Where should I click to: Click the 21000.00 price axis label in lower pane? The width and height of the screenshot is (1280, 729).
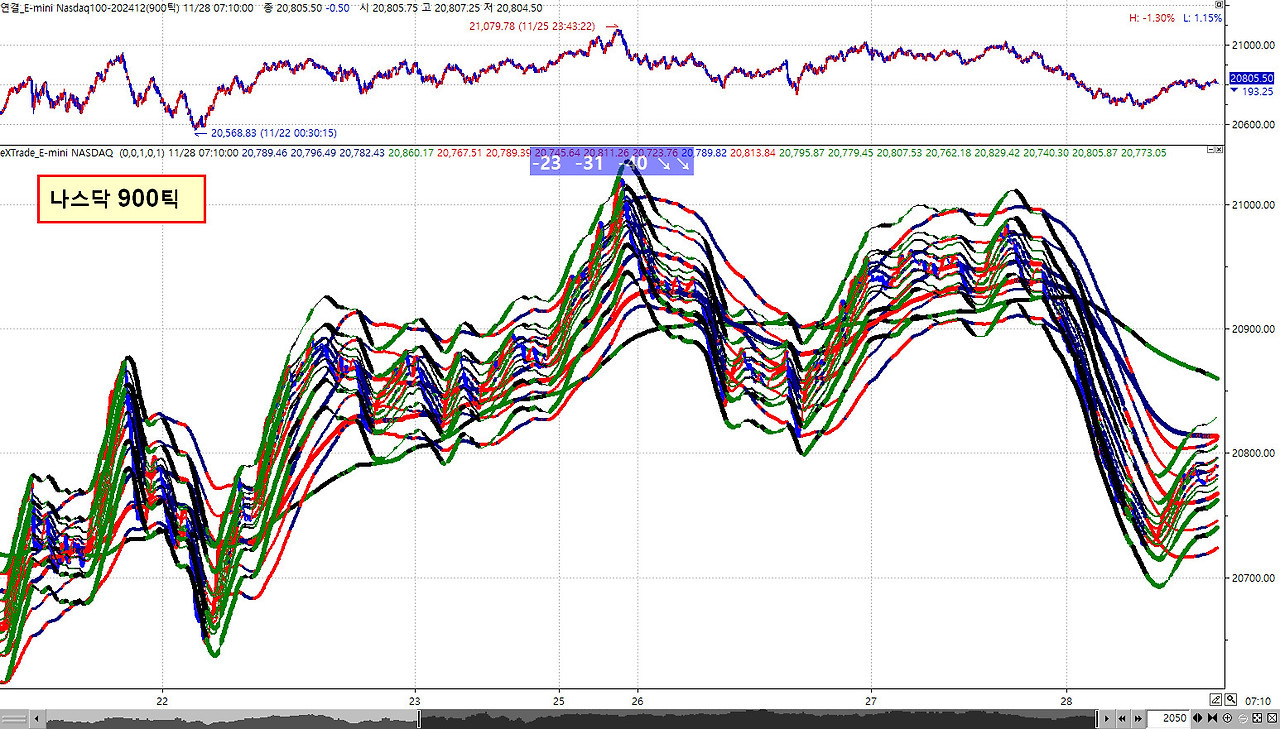(x=1254, y=205)
